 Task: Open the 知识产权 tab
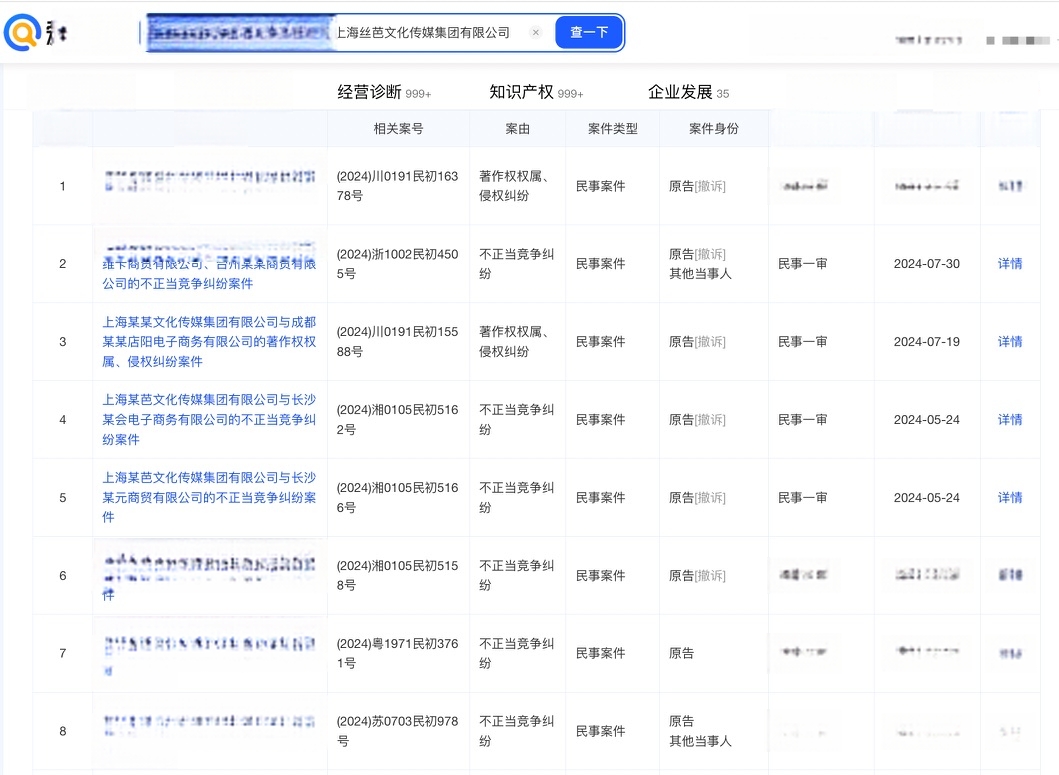(x=536, y=92)
